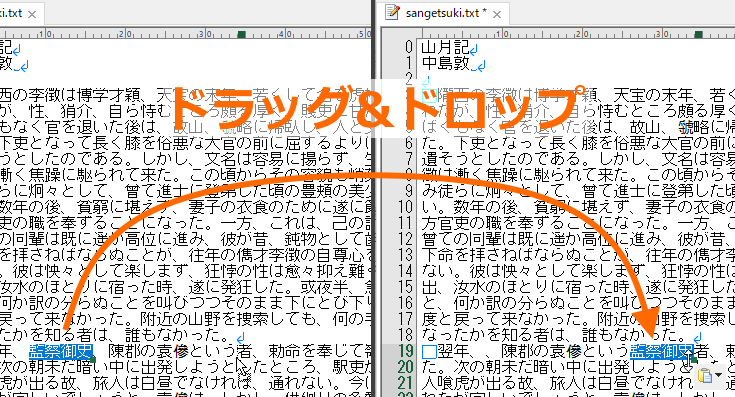Click line number 16 in the right pane
The width and height of the screenshot is (735, 397).
pyautogui.click(x=405, y=302)
